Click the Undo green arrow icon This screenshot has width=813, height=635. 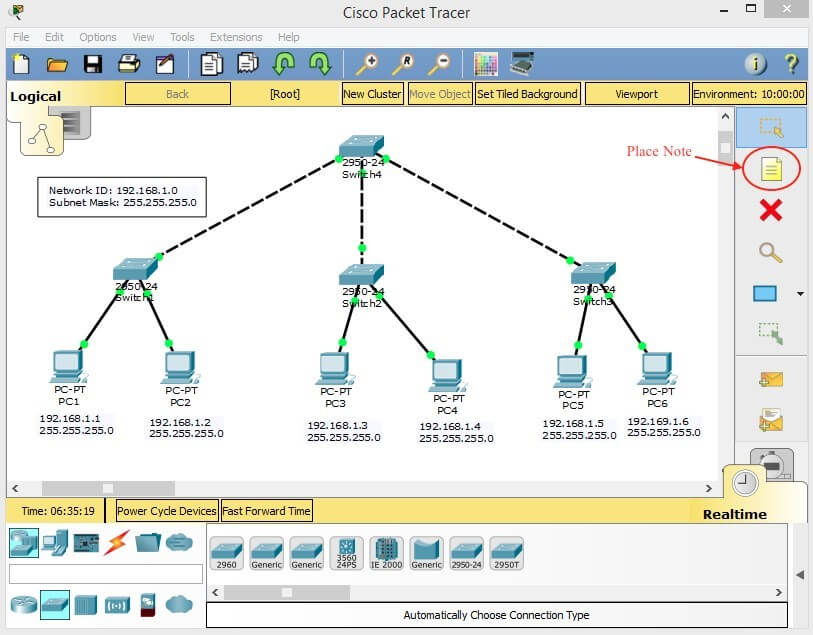[284, 64]
